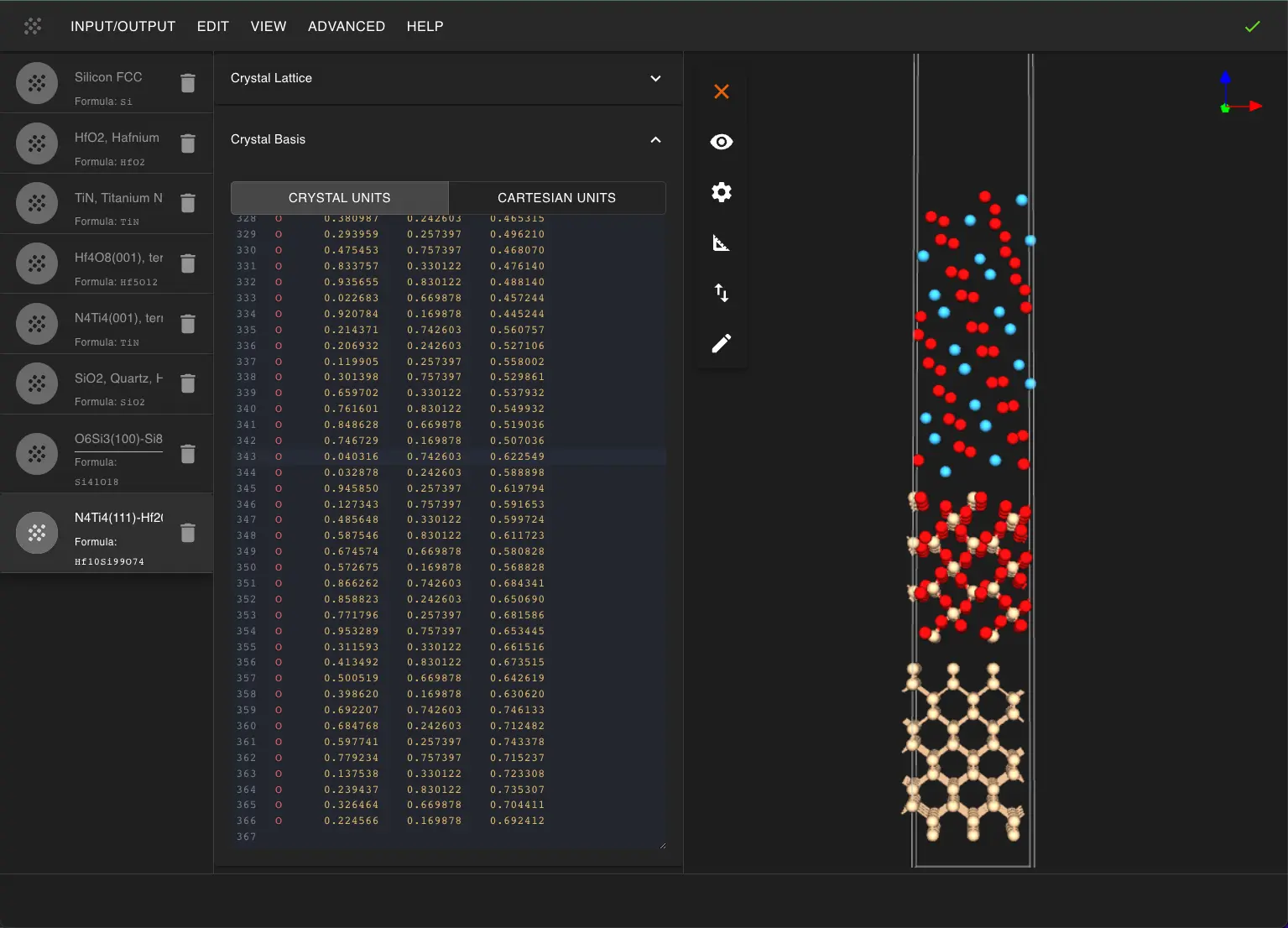This screenshot has height=928, width=1288.
Task: Select the measurement ruler tool icon
Action: tap(721, 243)
